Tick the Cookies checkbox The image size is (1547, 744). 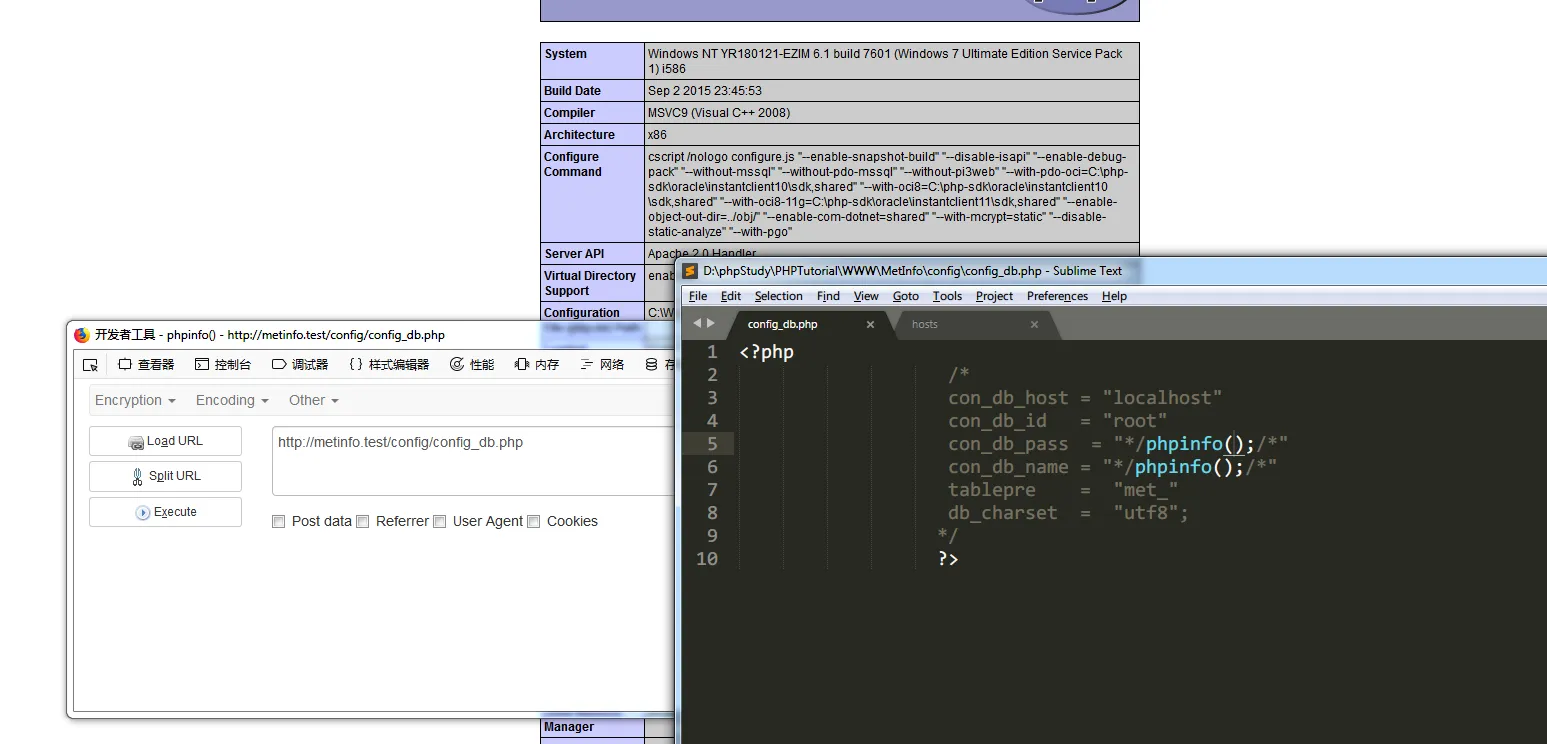point(534,521)
